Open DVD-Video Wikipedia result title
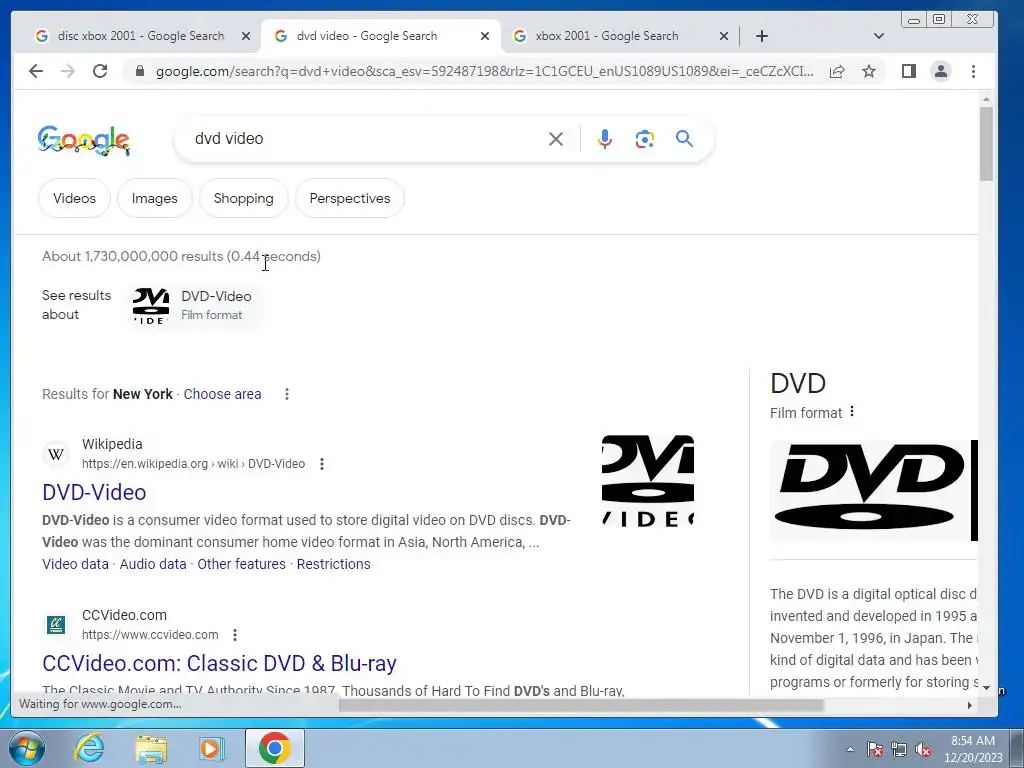 [x=94, y=492]
